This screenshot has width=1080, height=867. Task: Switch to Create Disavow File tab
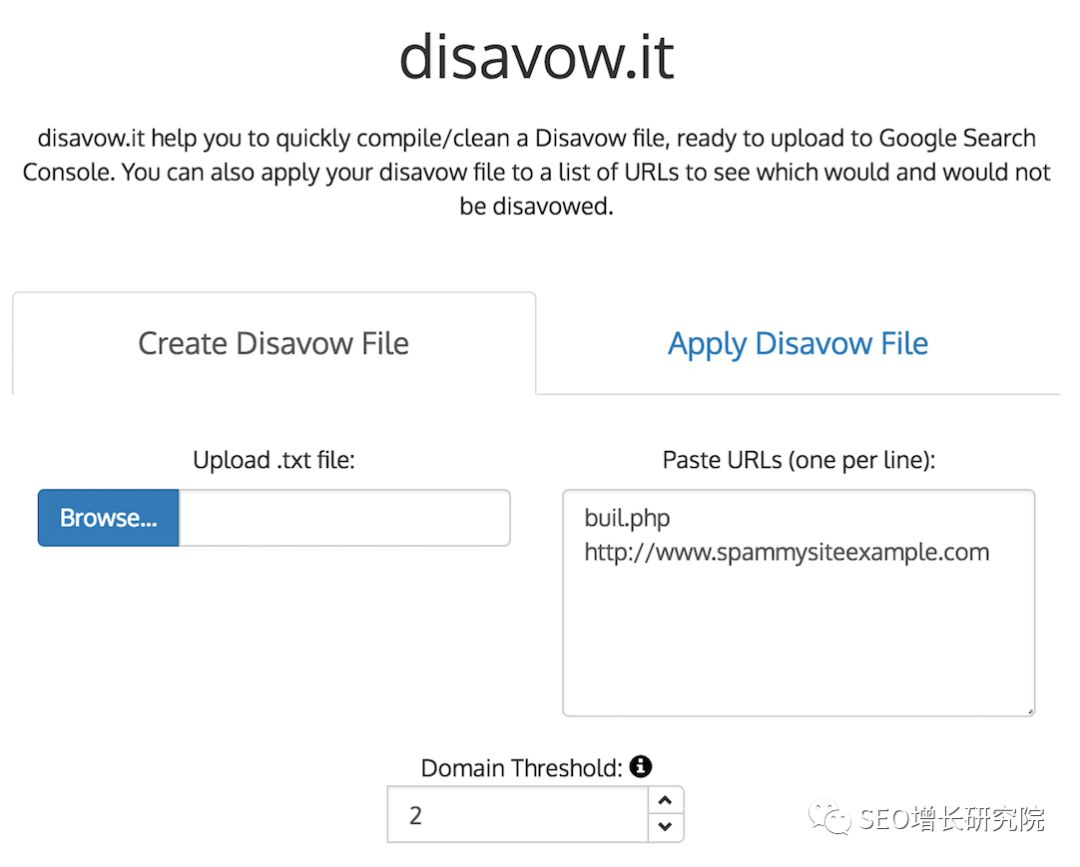(273, 343)
